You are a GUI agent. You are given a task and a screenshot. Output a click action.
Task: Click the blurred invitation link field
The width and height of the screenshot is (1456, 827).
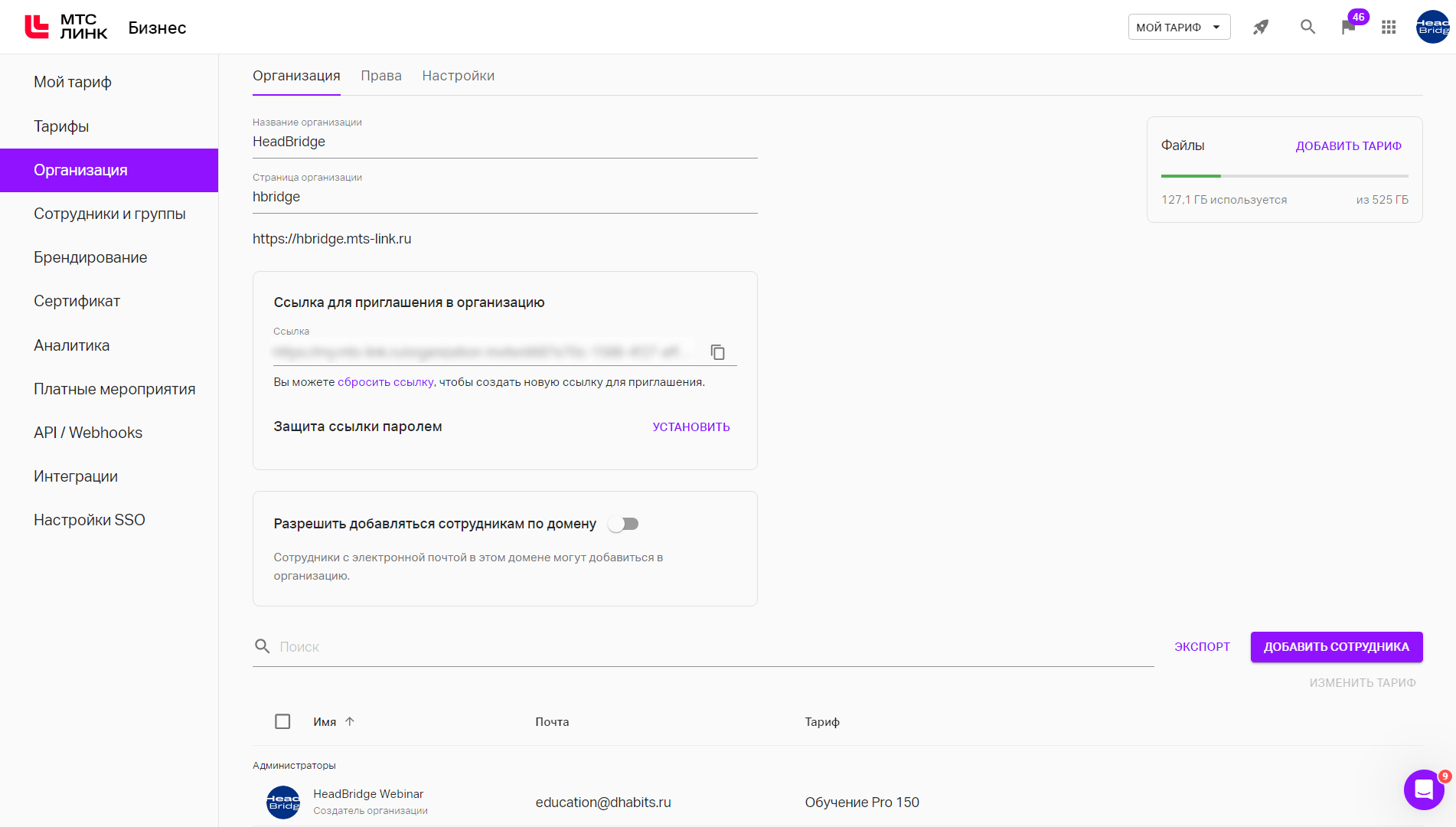[x=484, y=352]
